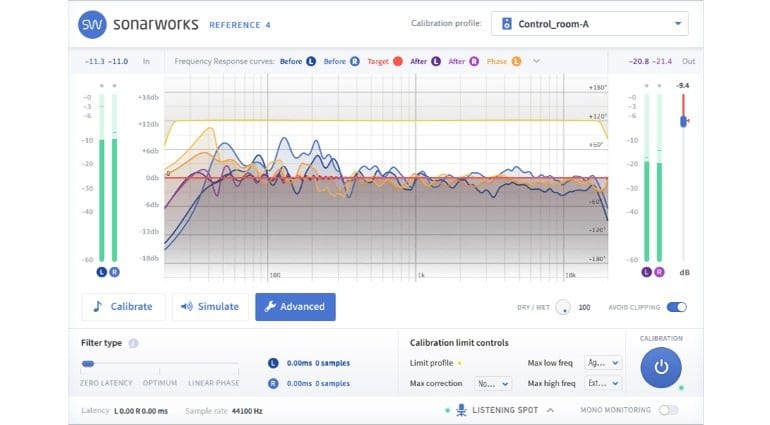
Task: Click the Filter type slider handle
Action: click(88, 364)
